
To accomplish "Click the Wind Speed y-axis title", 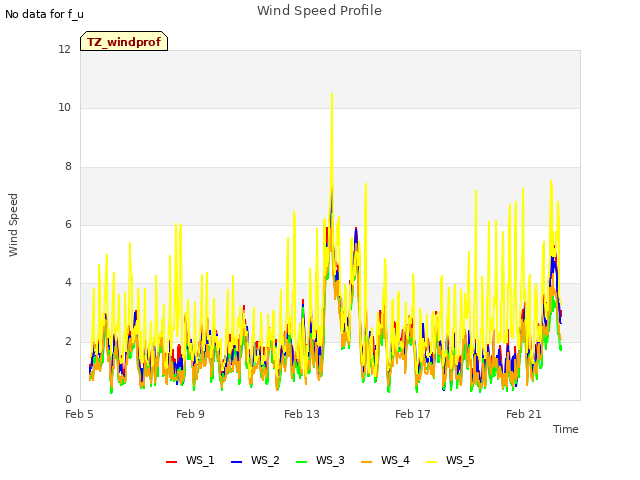I will pyautogui.click(x=13, y=225).
